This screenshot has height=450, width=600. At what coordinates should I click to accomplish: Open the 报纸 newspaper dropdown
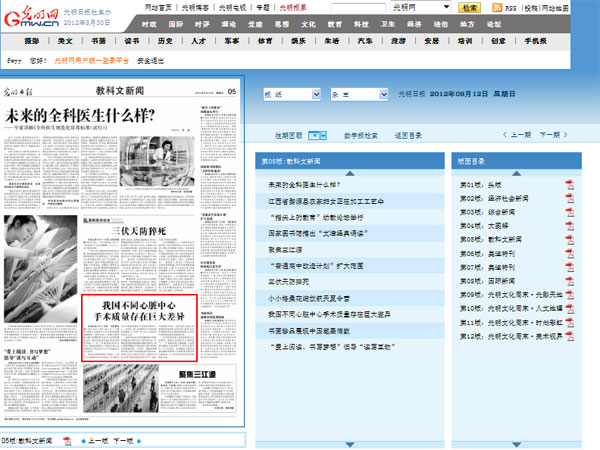click(x=290, y=92)
